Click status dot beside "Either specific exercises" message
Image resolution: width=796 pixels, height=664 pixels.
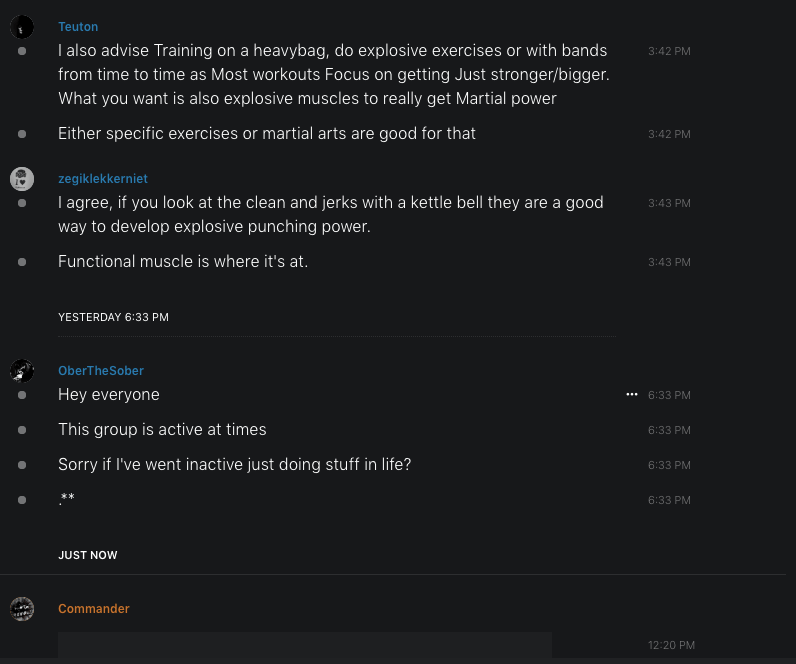[22, 134]
